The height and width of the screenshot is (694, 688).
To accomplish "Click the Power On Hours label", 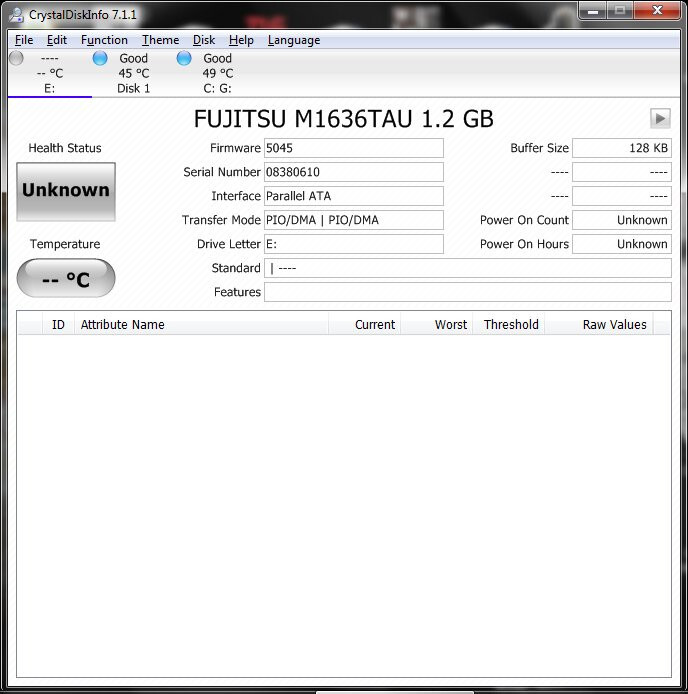I will coord(524,244).
